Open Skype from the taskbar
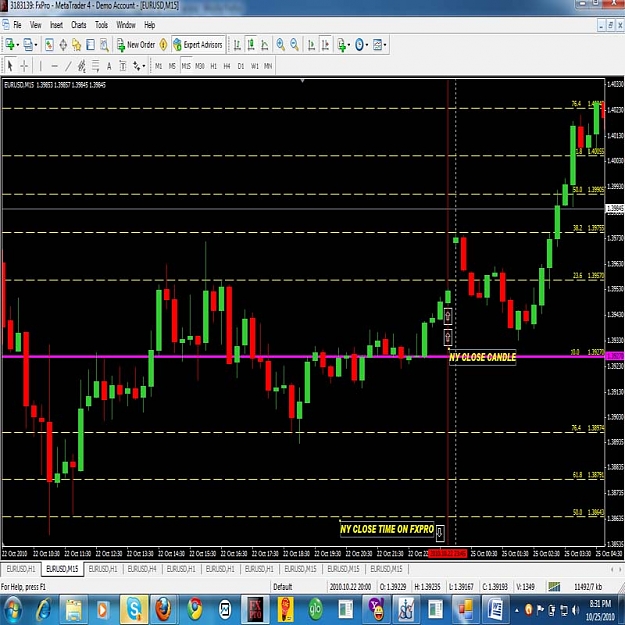 click(x=134, y=609)
